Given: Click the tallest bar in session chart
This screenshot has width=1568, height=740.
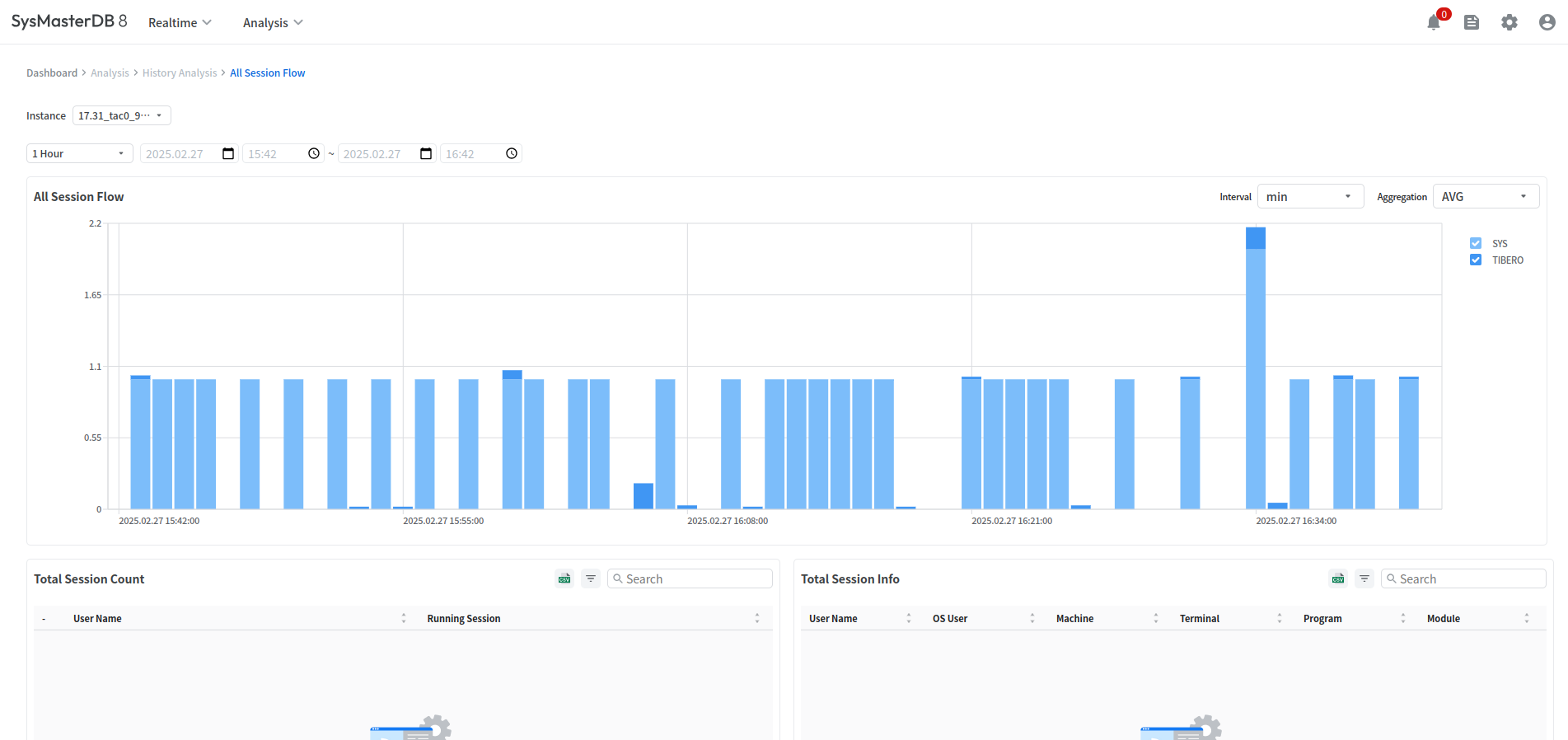Looking at the screenshot, I should [x=1256, y=368].
